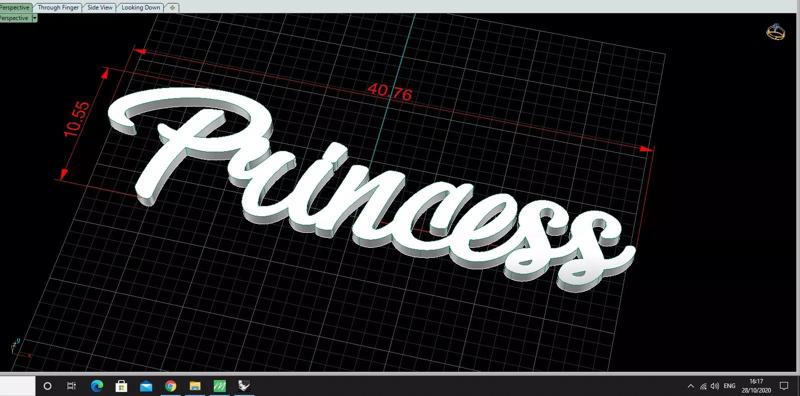Select the Looking Down viewport tab
Image resolution: width=800 pixels, height=396 pixels.
(141, 8)
